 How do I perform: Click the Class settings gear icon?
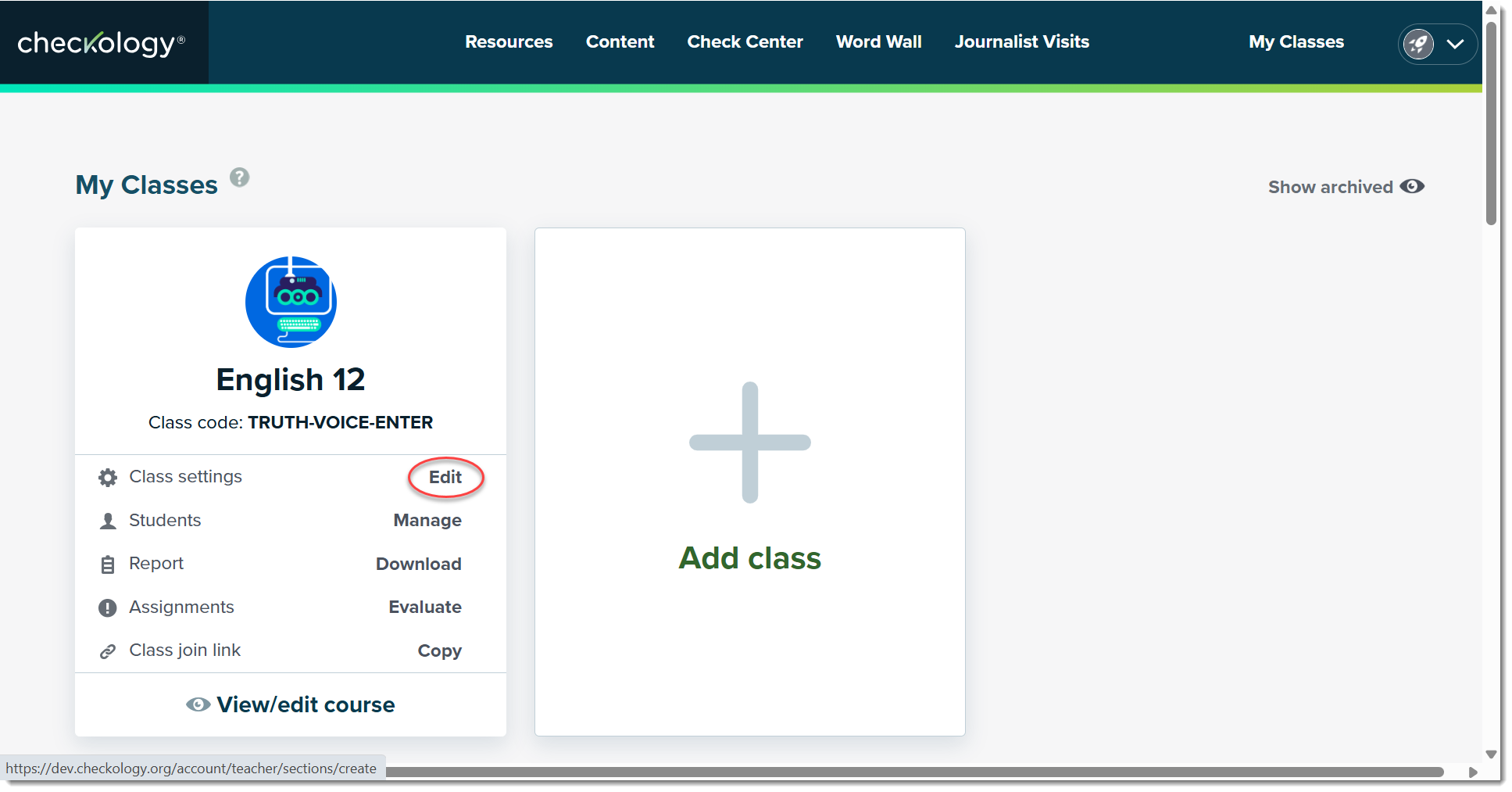click(108, 477)
